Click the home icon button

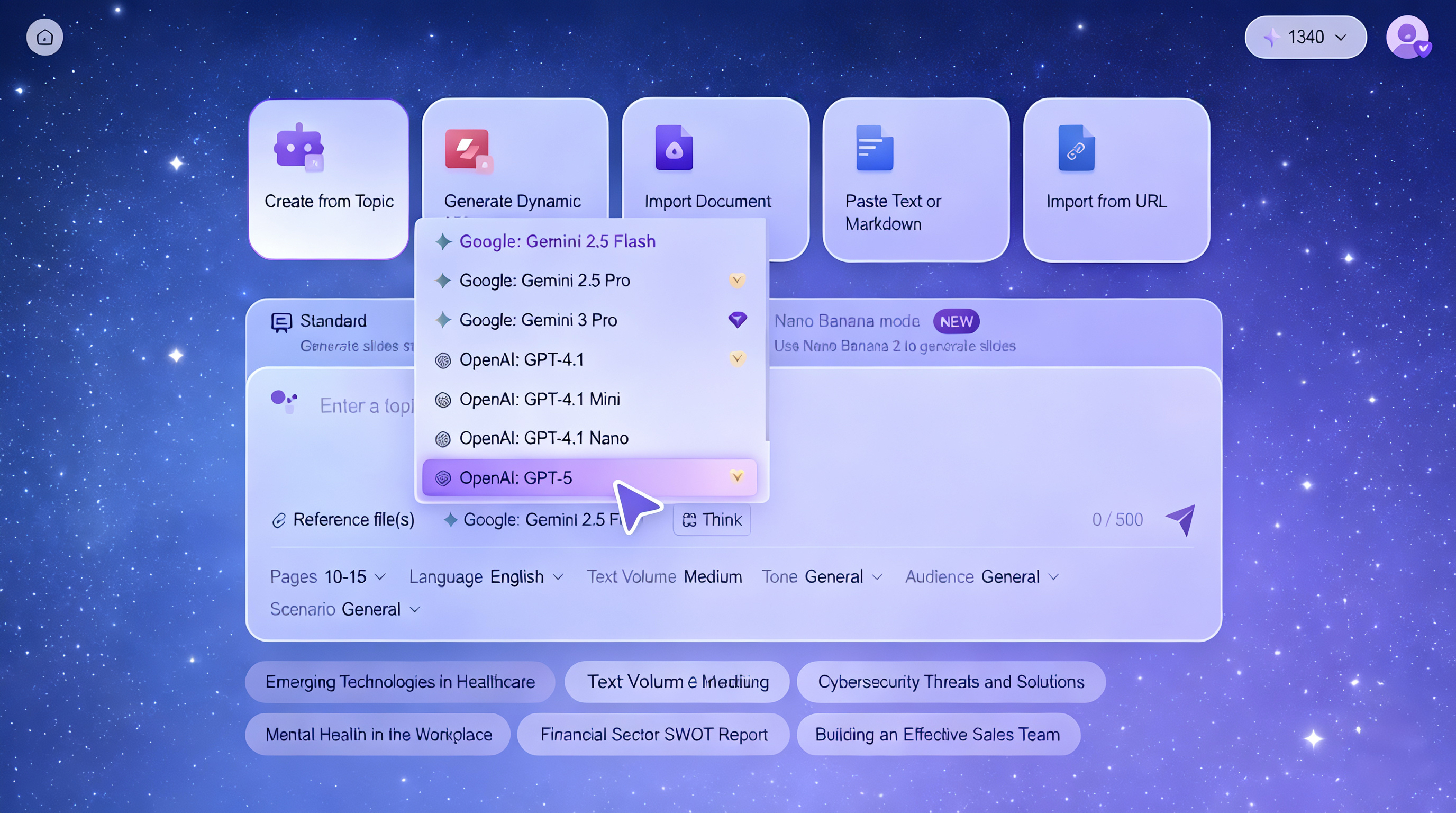44,37
